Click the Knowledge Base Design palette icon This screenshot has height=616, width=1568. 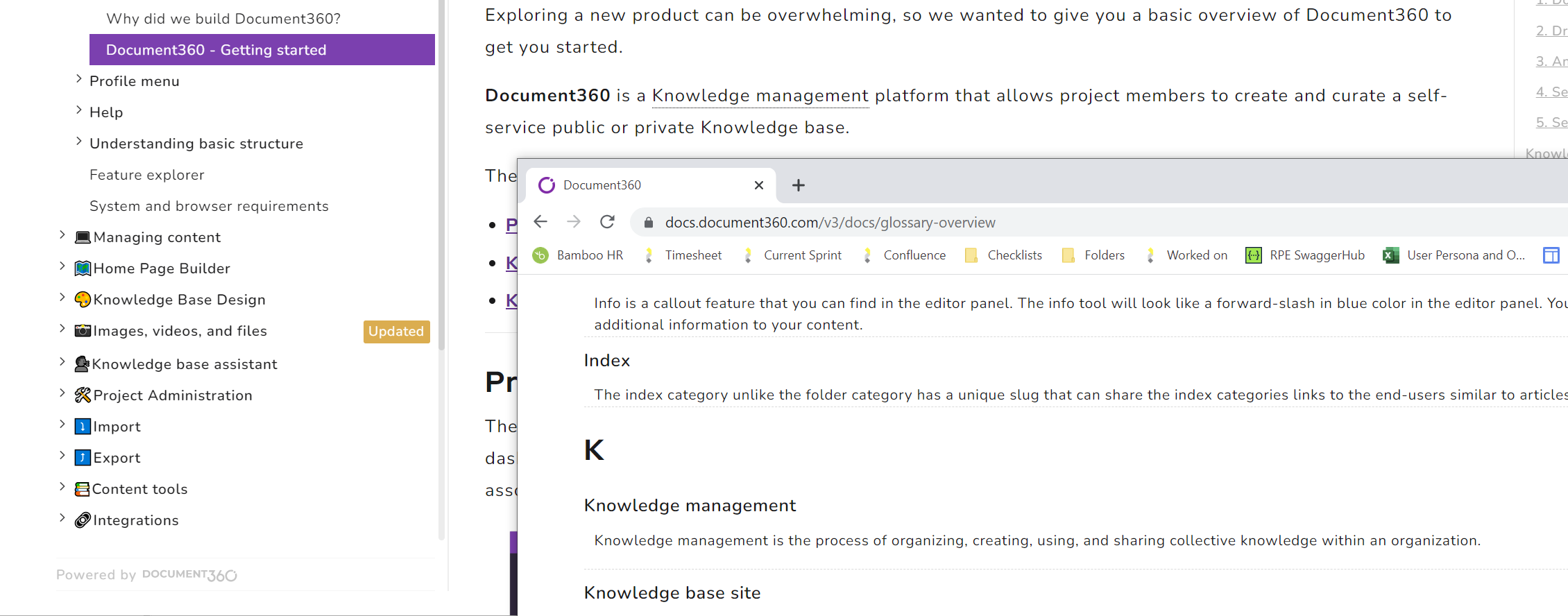pos(83,300)
